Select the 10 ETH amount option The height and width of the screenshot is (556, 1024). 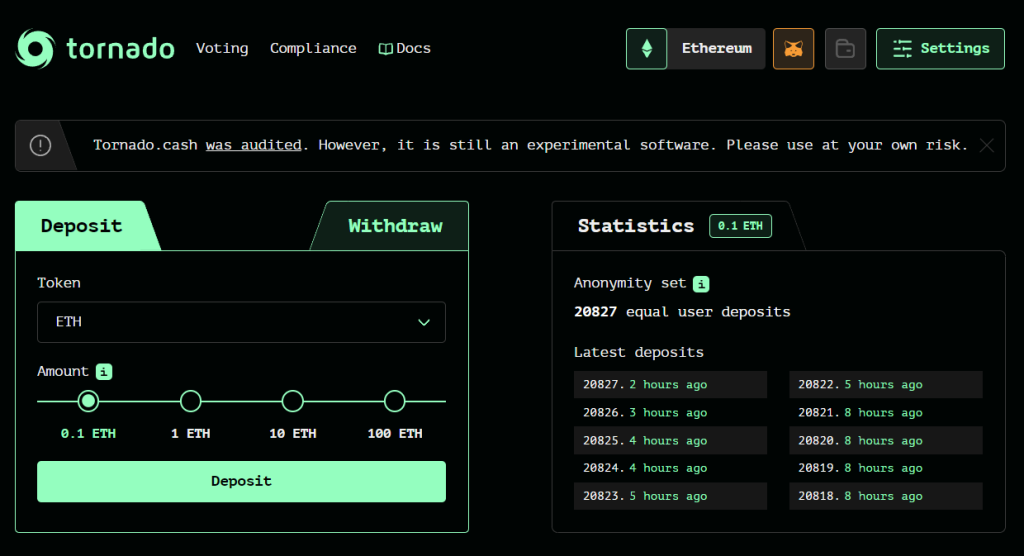293,401
